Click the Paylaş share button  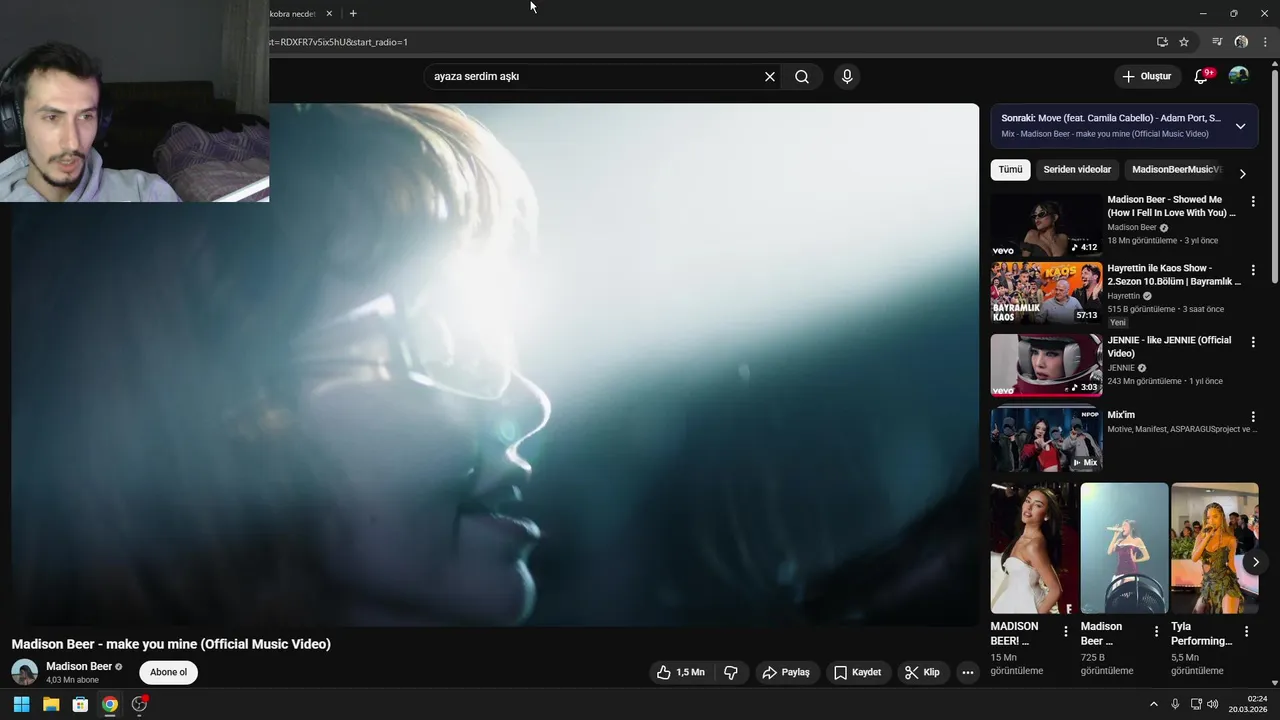(786, 673)
